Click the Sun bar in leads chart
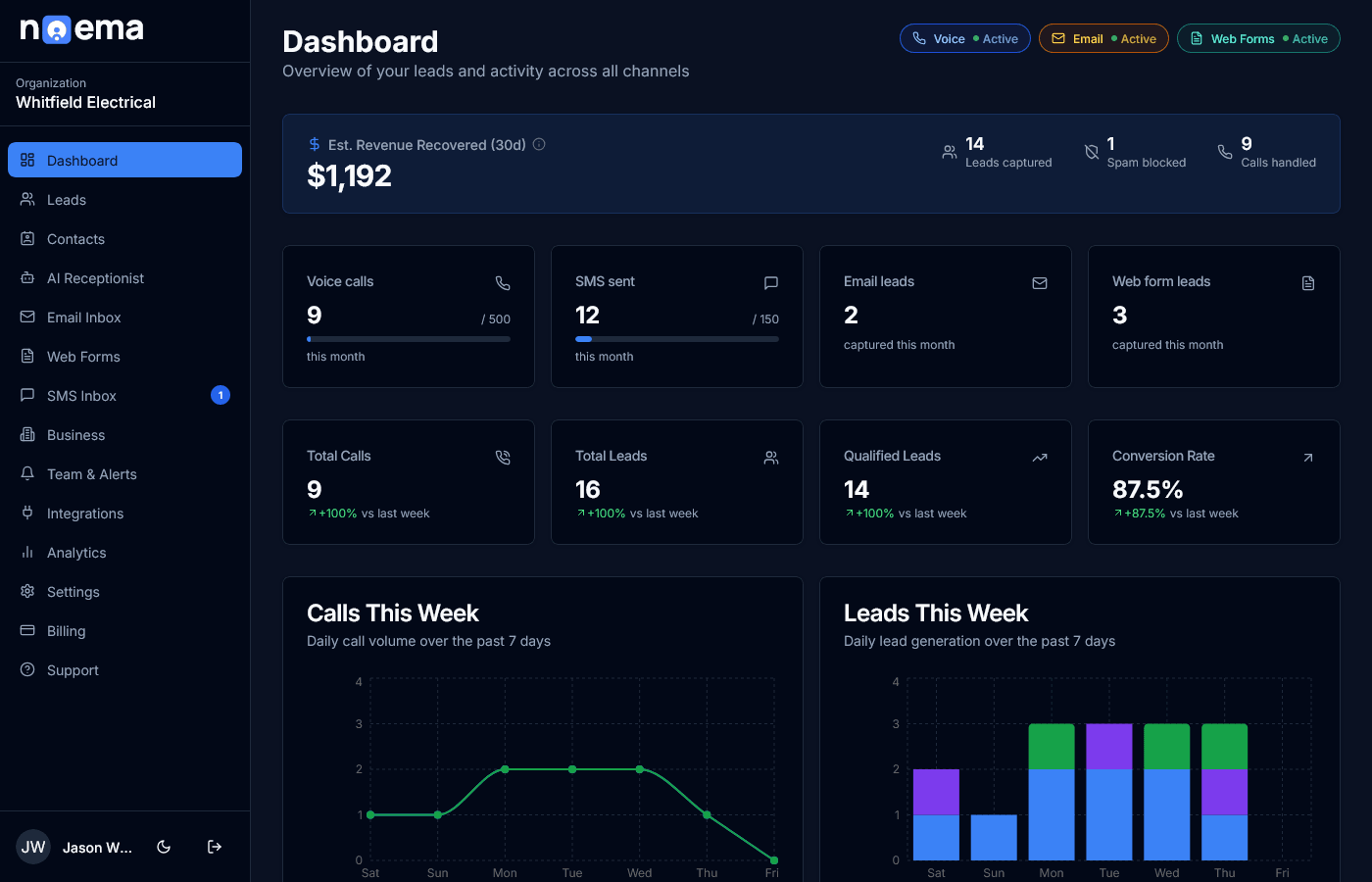 [994, 837]
